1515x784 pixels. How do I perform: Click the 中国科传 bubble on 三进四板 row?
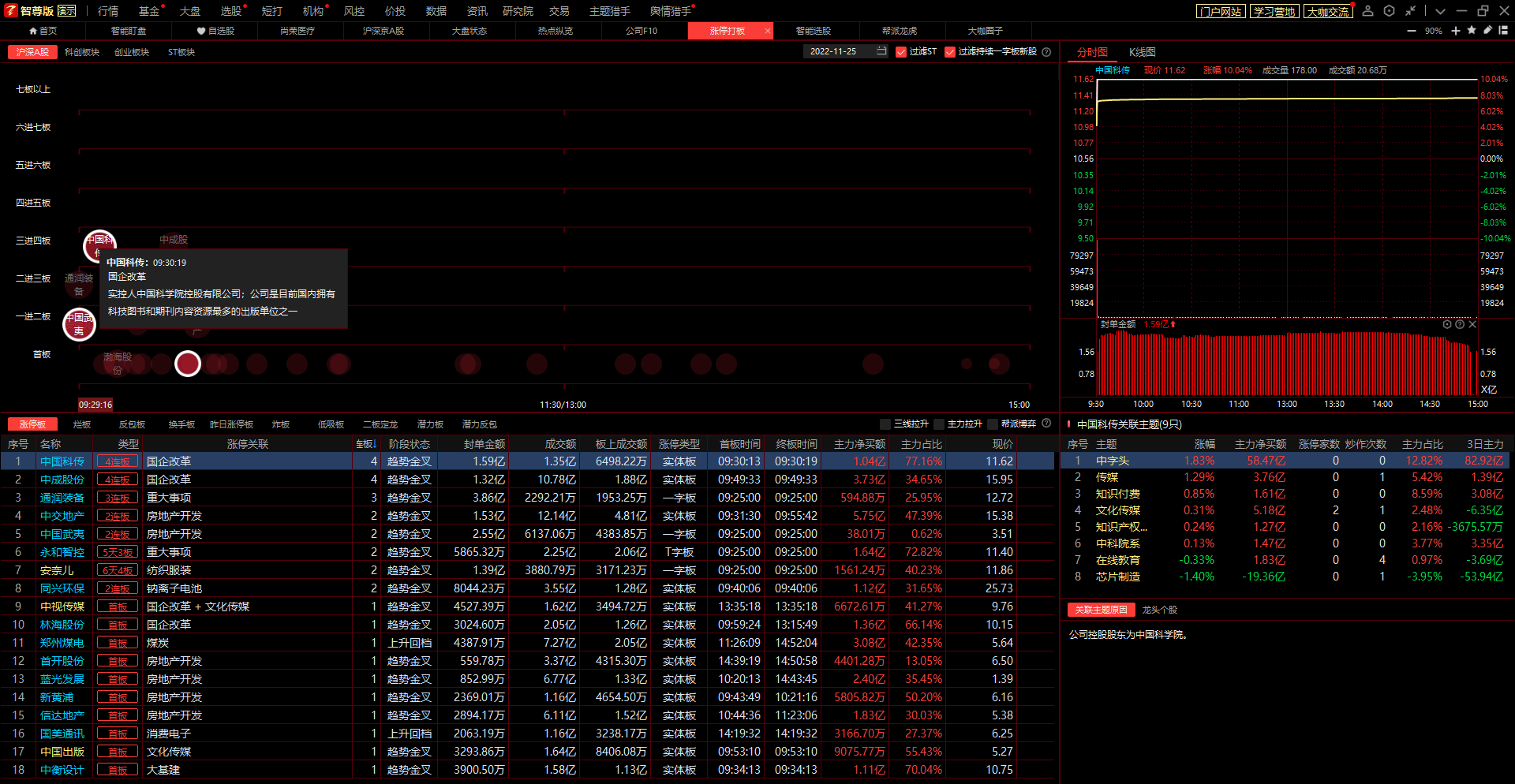click(x=99, y=245)
